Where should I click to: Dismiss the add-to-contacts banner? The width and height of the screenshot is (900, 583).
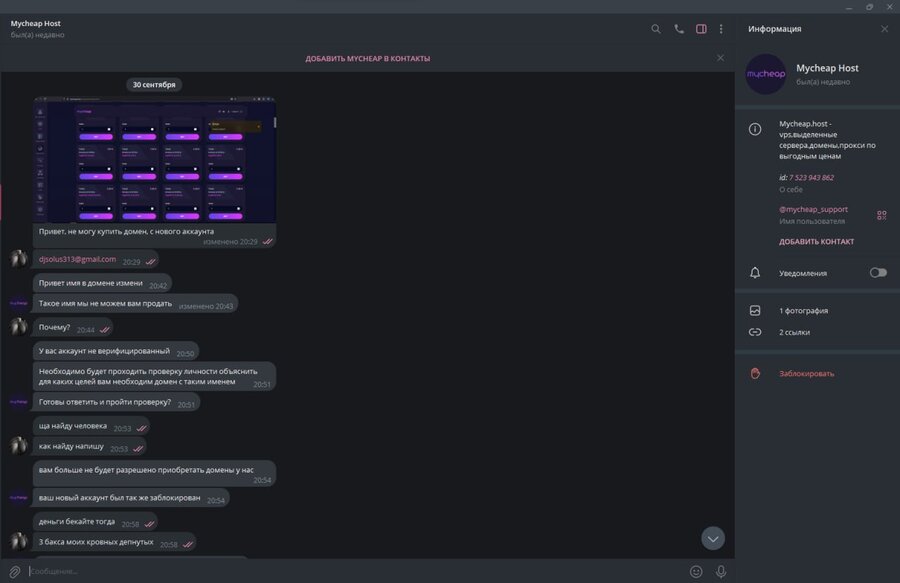tap(720, 58)
